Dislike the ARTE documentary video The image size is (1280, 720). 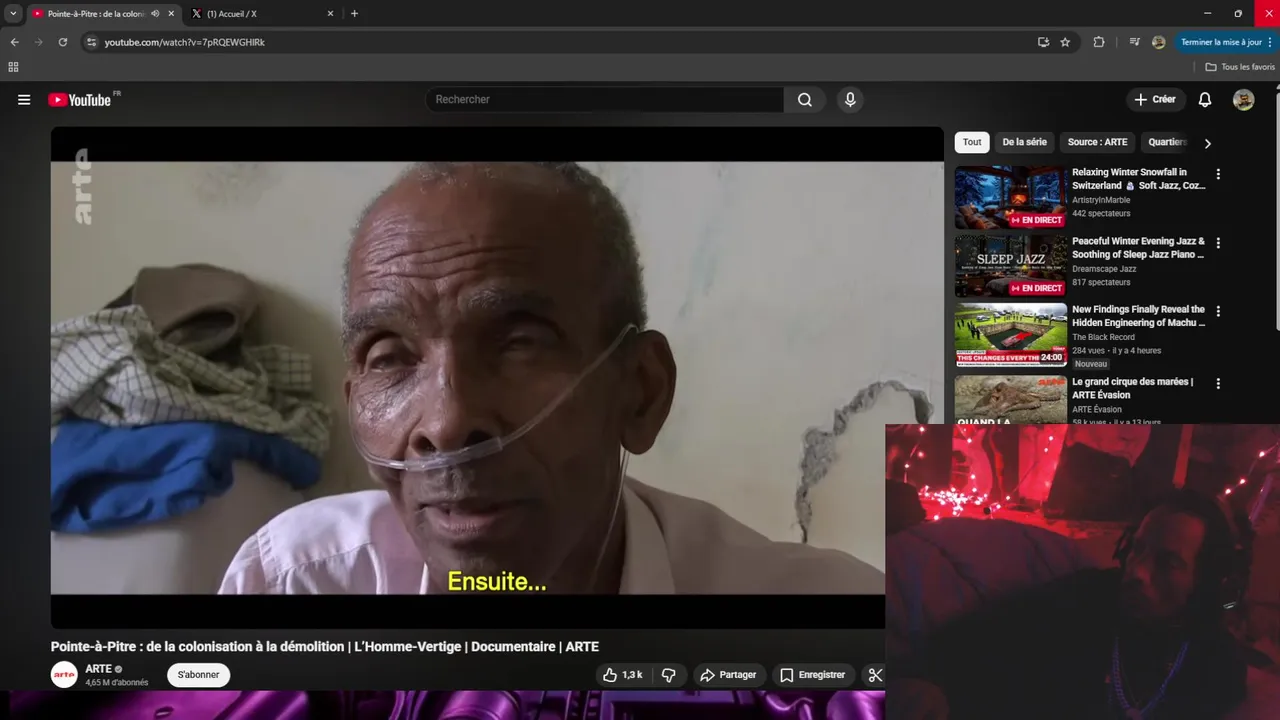pyautogui.click(x=668, y=675)
